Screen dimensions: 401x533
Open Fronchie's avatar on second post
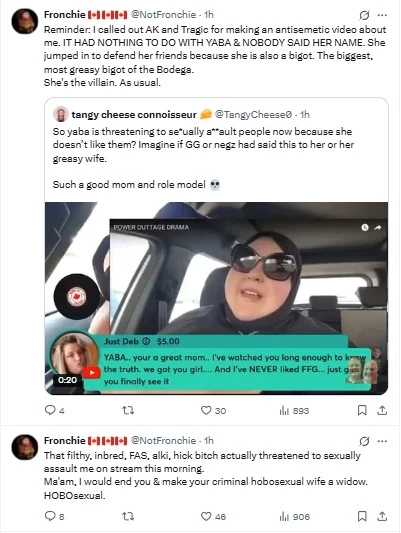click(25, 447)
